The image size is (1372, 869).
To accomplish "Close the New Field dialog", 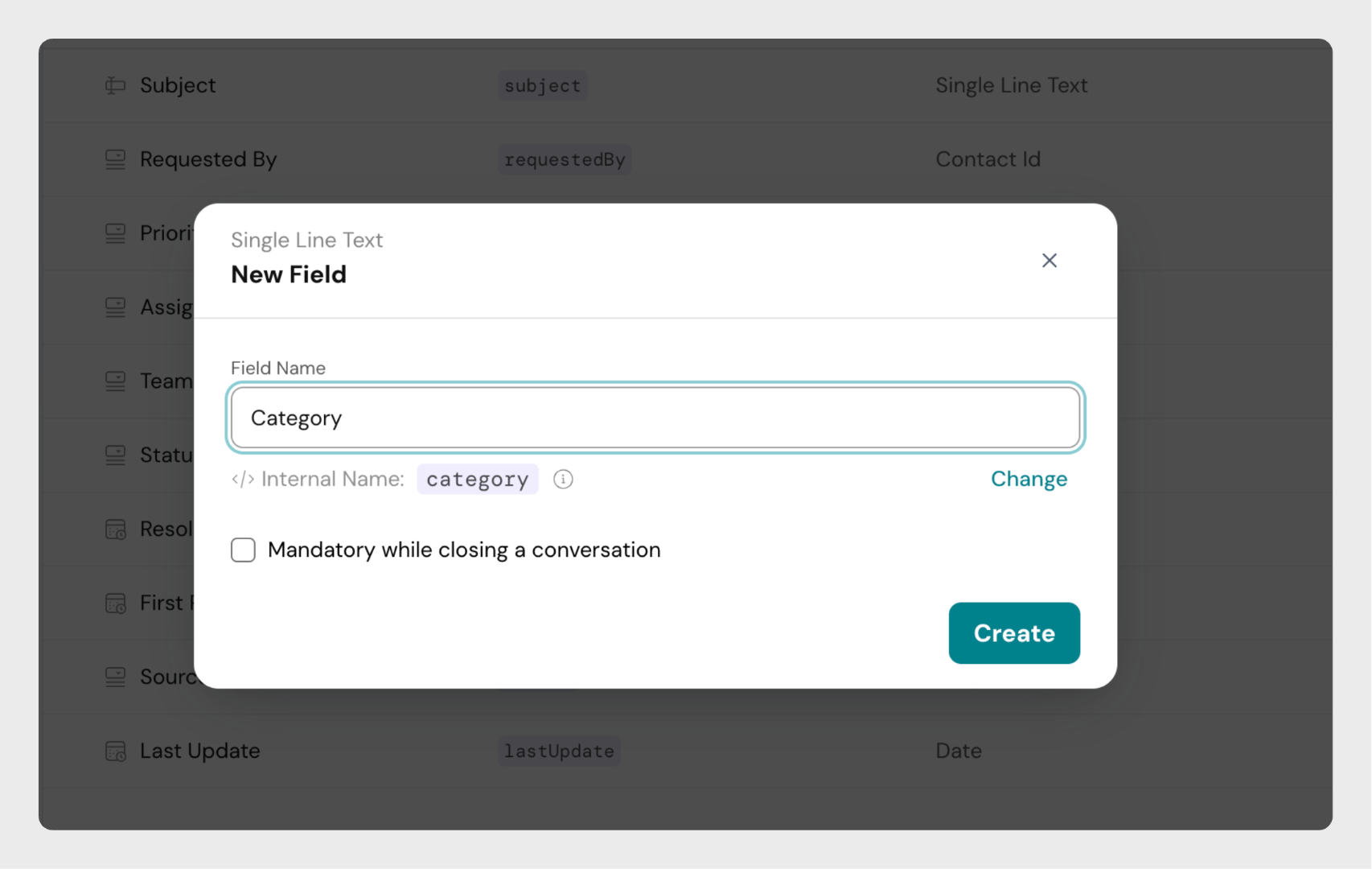I will pyautogui.click(x=1049, y=261).
